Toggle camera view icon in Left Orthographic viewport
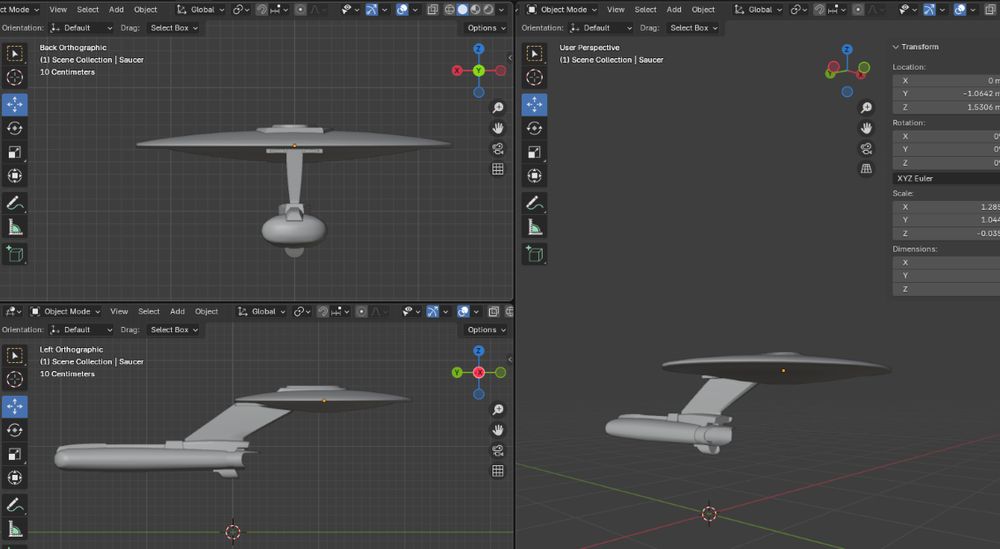1000x549 pixels. click(498, 450)
